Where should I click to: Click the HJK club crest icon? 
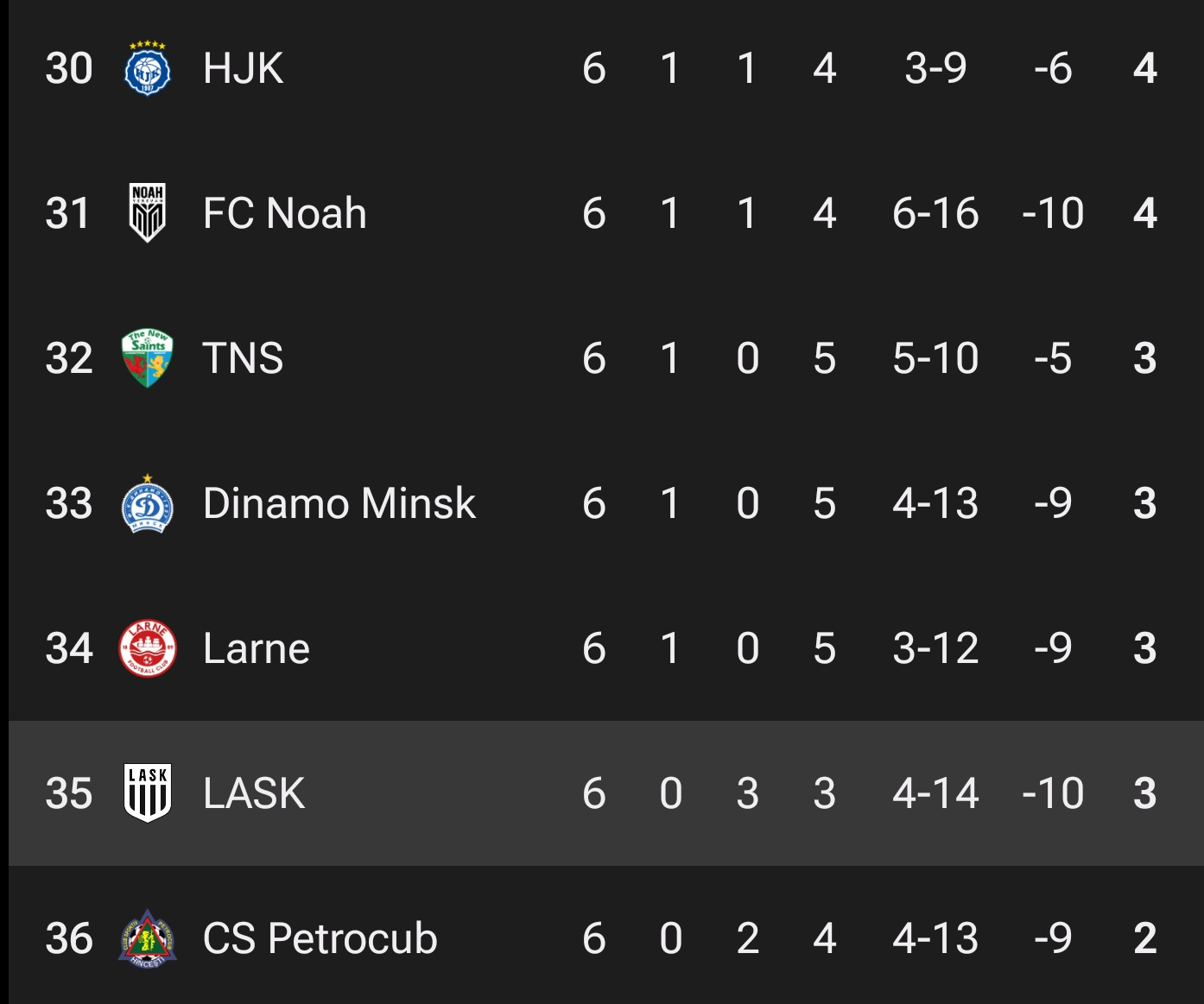coord(147,68)
